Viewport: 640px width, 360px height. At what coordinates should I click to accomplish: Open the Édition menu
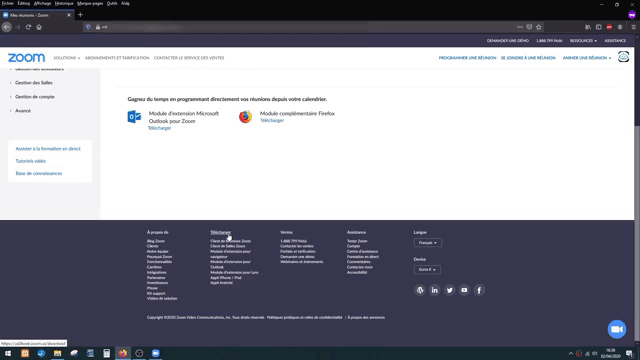24,3
